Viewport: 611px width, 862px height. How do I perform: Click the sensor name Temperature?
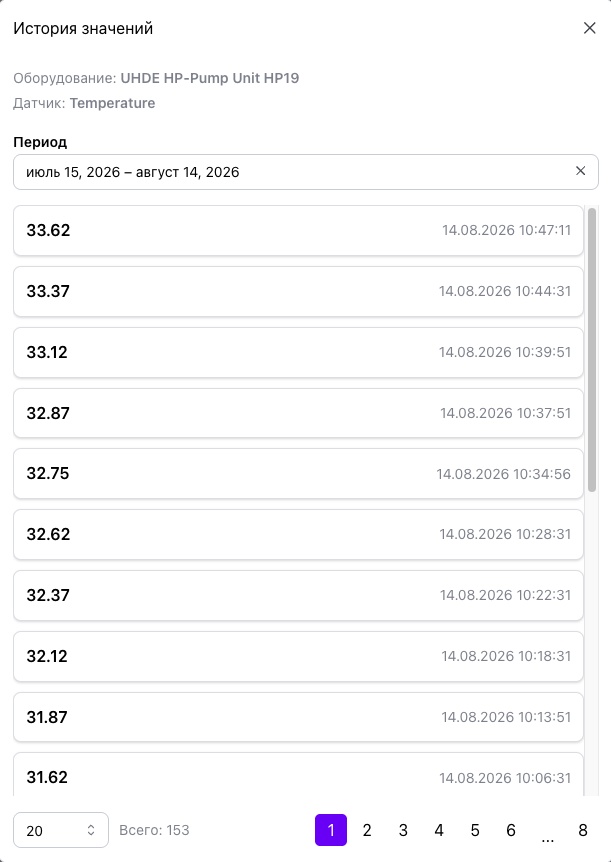click(112, 103)
